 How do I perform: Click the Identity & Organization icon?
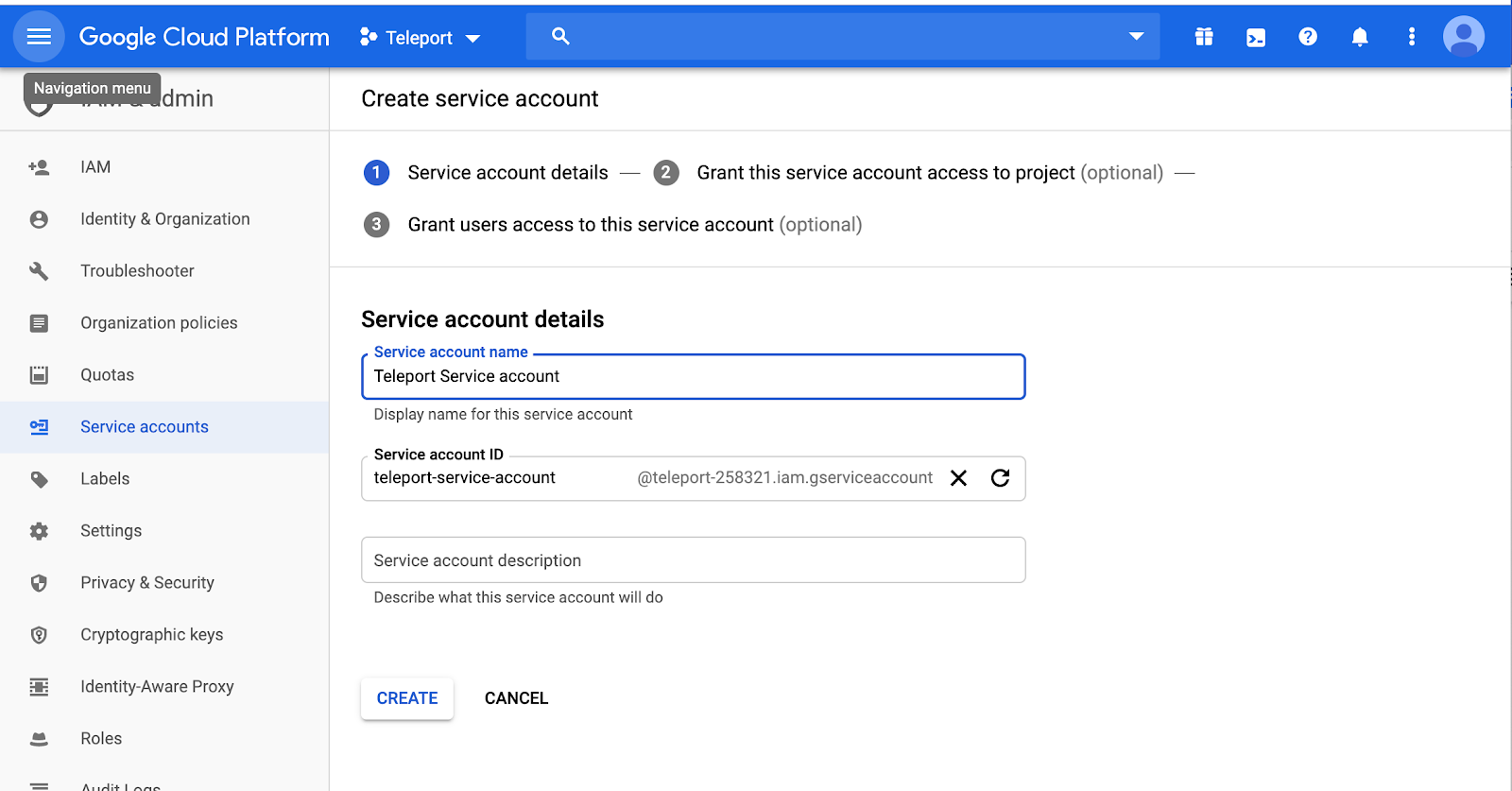[39, 219]
